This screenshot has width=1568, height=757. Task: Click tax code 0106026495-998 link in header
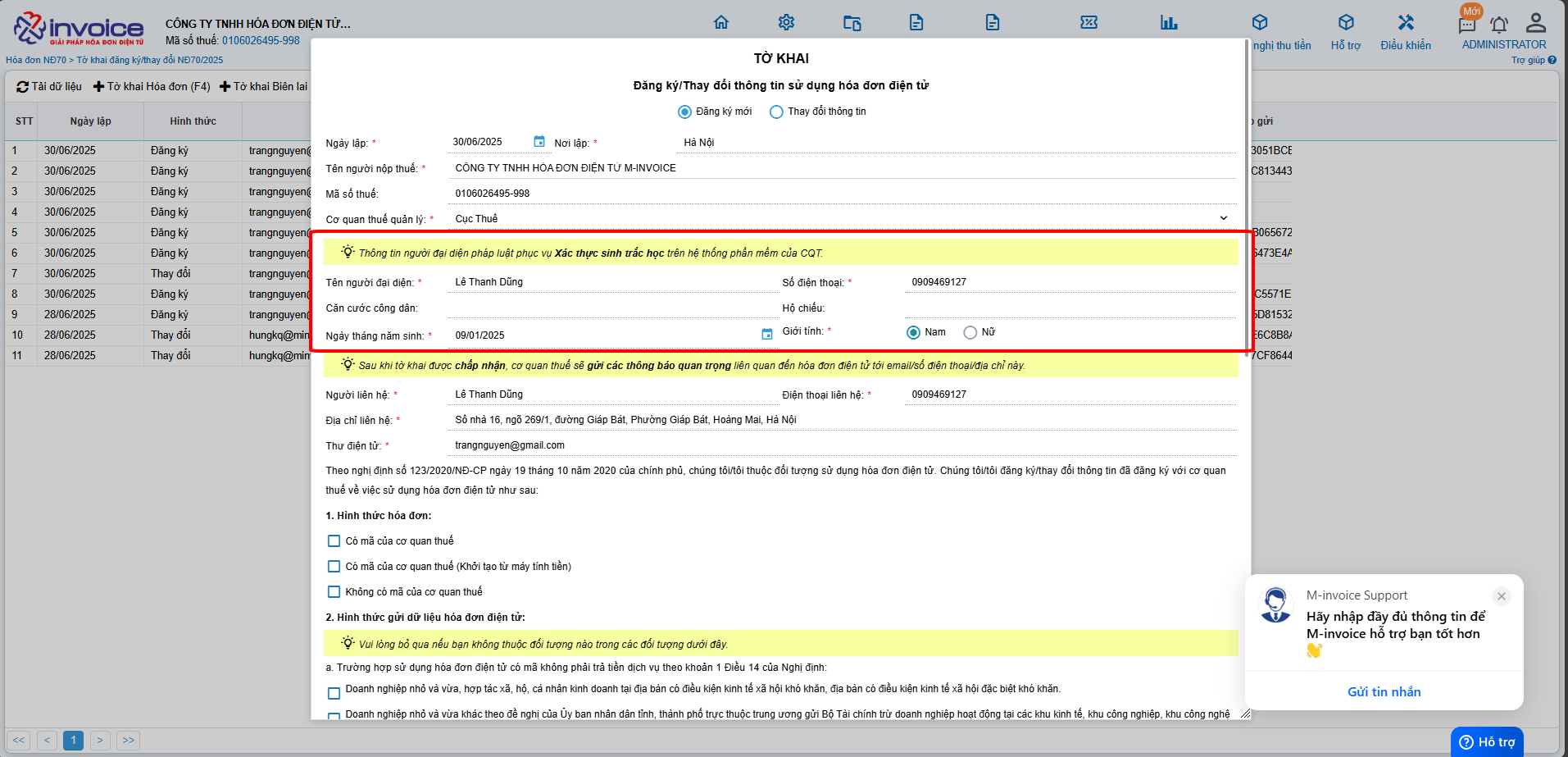click(261, 40)
